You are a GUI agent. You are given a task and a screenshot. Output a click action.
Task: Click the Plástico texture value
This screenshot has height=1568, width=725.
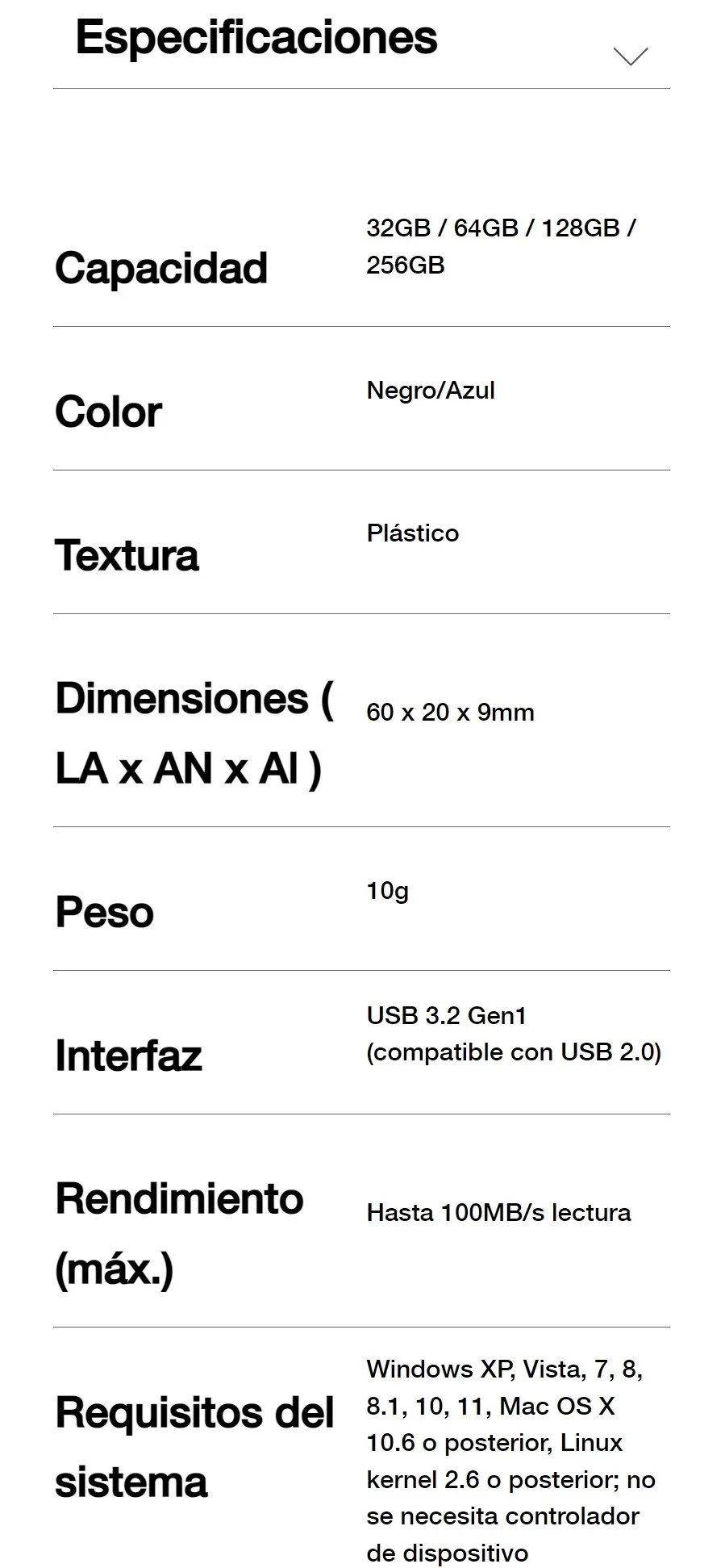click(x=412, y=533)
